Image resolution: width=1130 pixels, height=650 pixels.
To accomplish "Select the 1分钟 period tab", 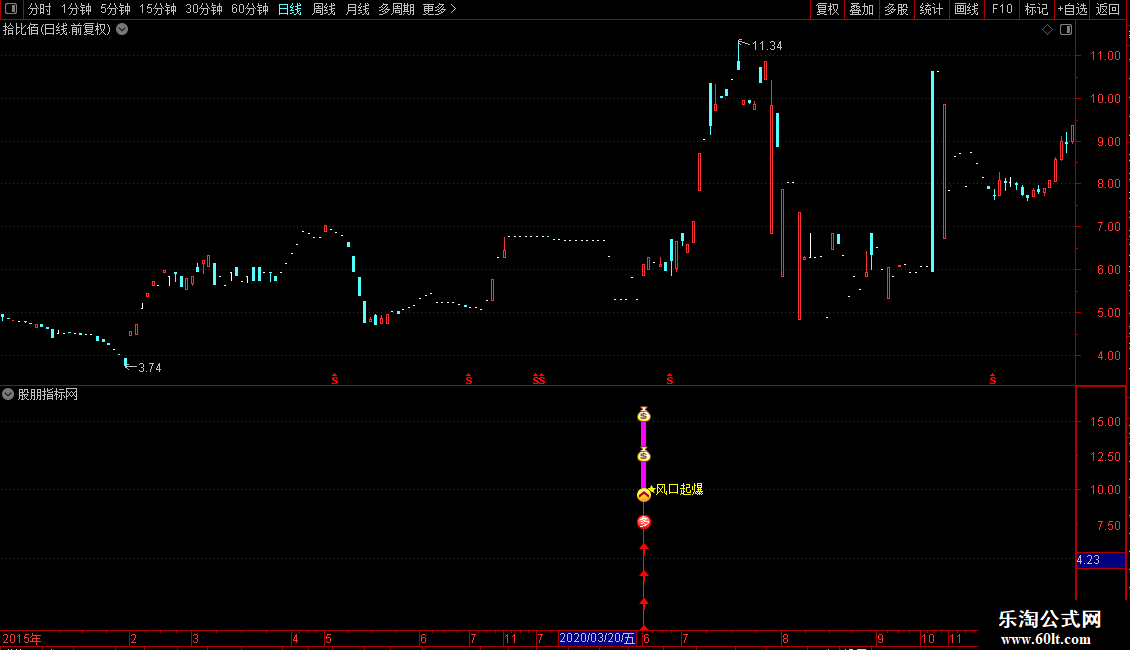I will tap(76, 9).
